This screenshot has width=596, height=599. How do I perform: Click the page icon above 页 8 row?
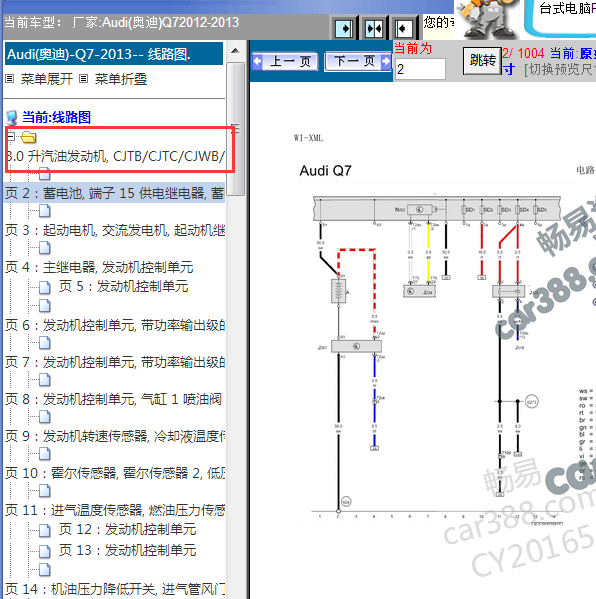[45, 380]
